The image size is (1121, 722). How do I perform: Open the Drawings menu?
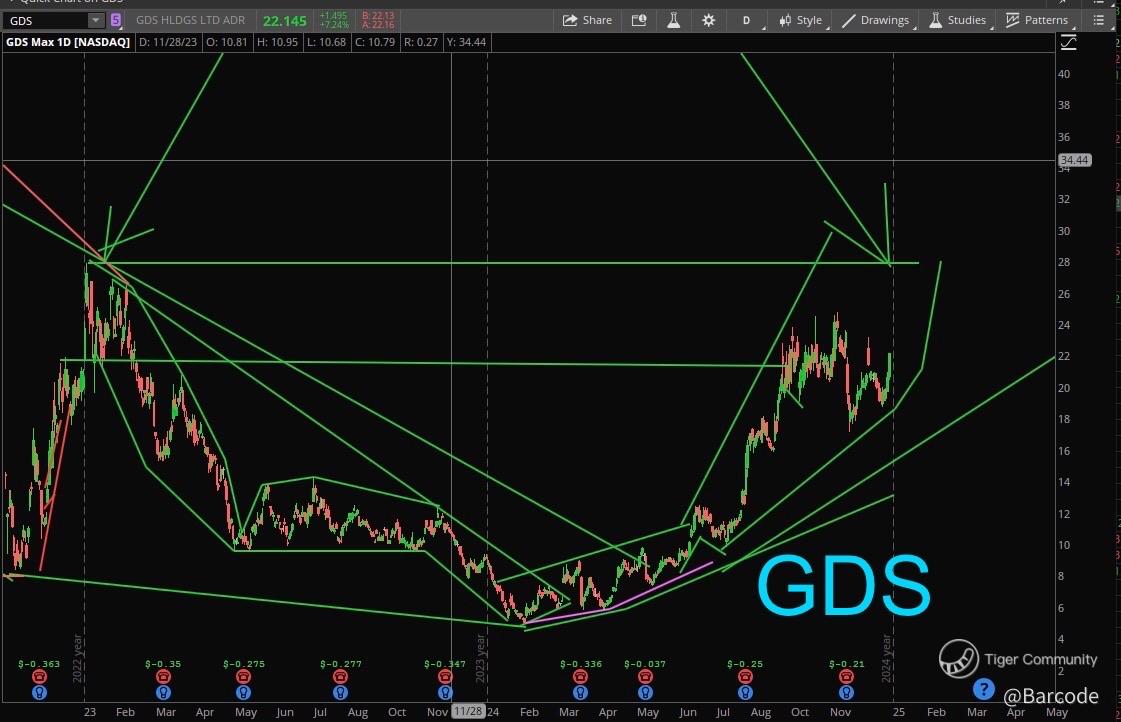875,20
